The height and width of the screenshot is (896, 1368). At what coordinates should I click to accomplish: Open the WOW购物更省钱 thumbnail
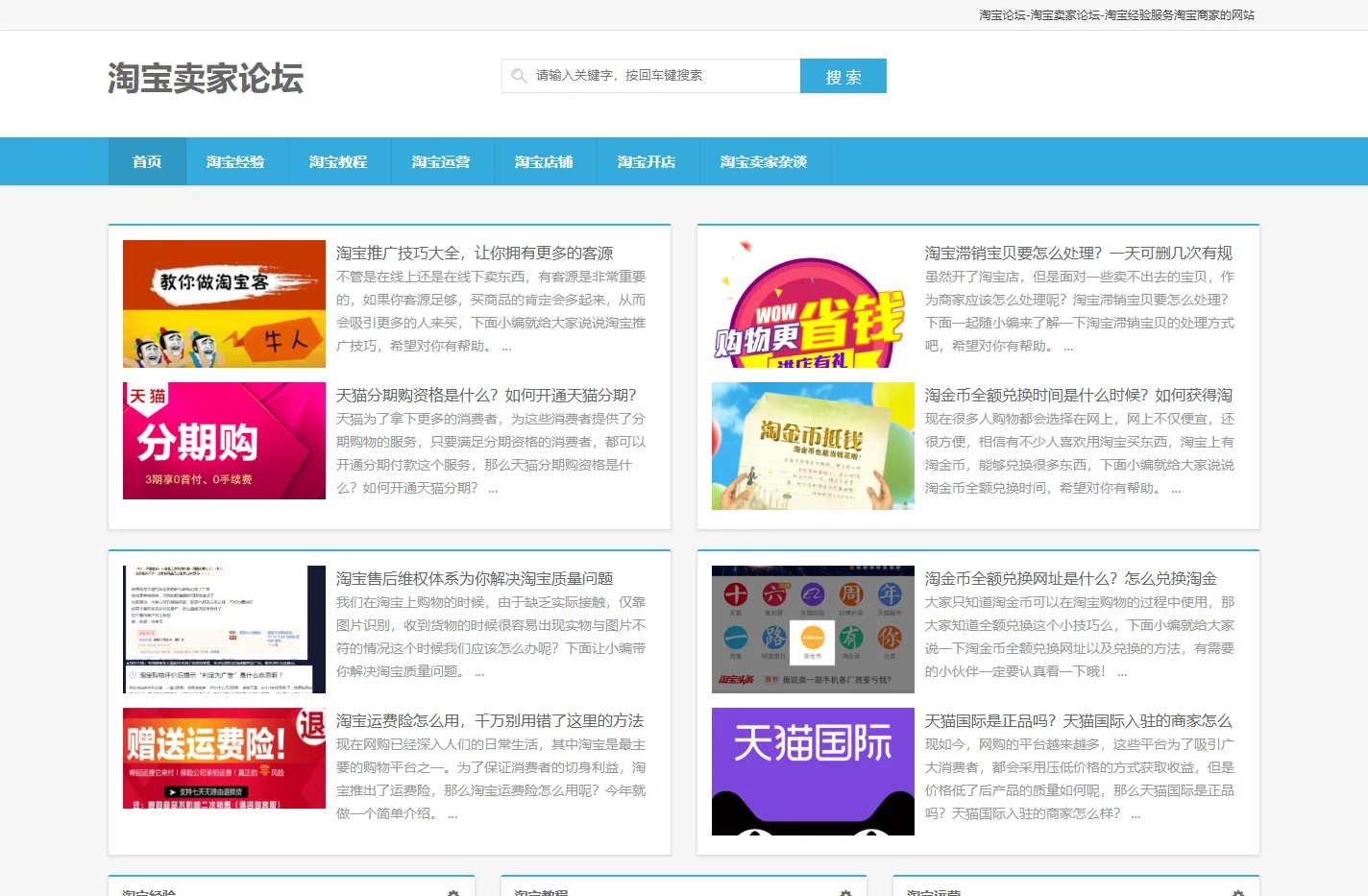(813, 303)
